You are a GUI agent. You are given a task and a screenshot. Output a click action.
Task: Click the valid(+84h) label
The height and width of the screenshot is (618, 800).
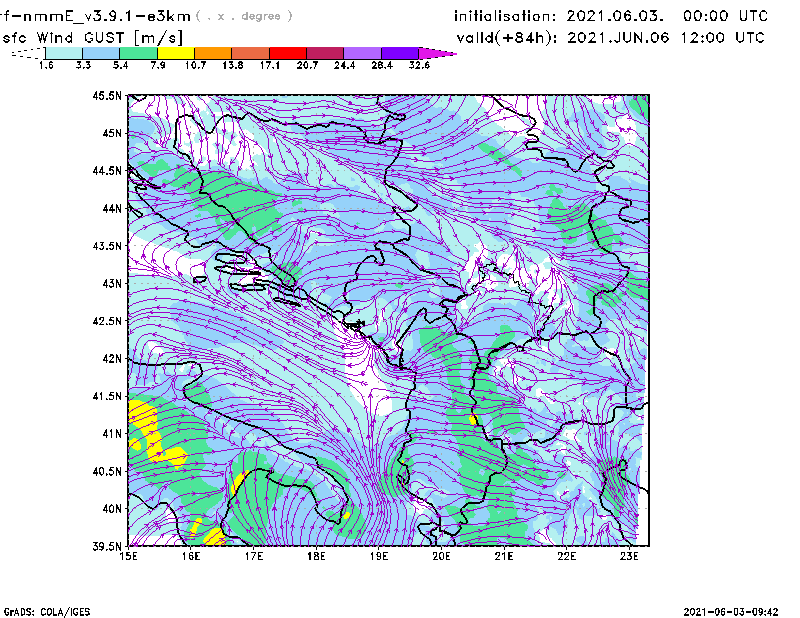coord(508,38)
